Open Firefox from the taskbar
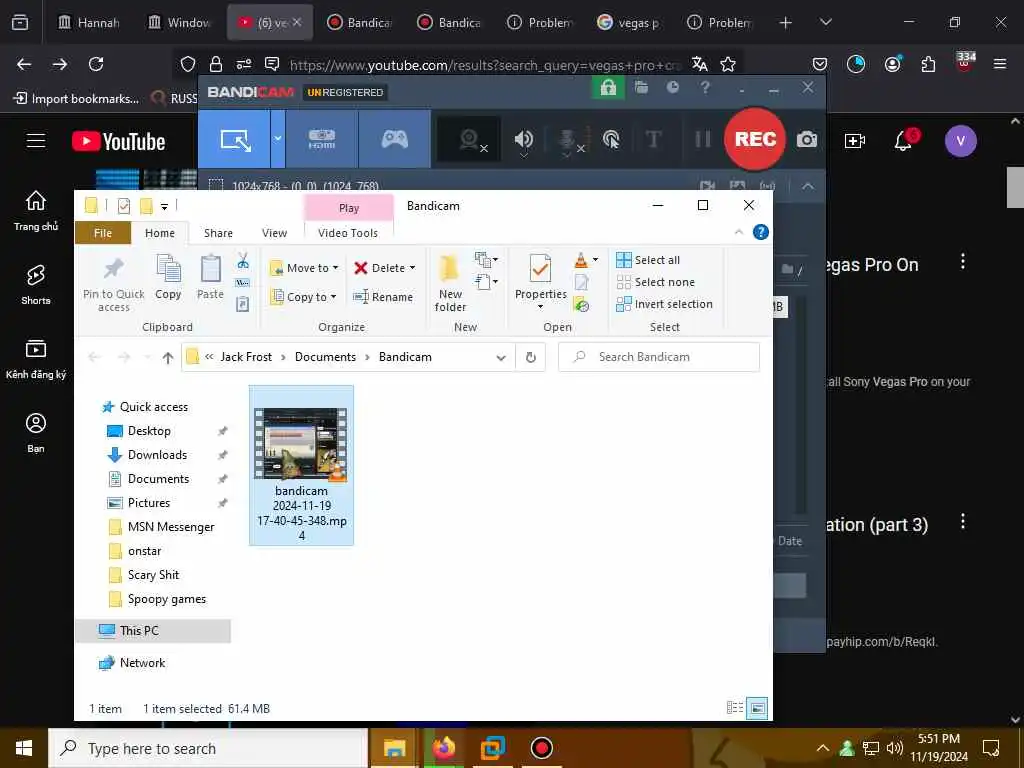 pos(443,748)
